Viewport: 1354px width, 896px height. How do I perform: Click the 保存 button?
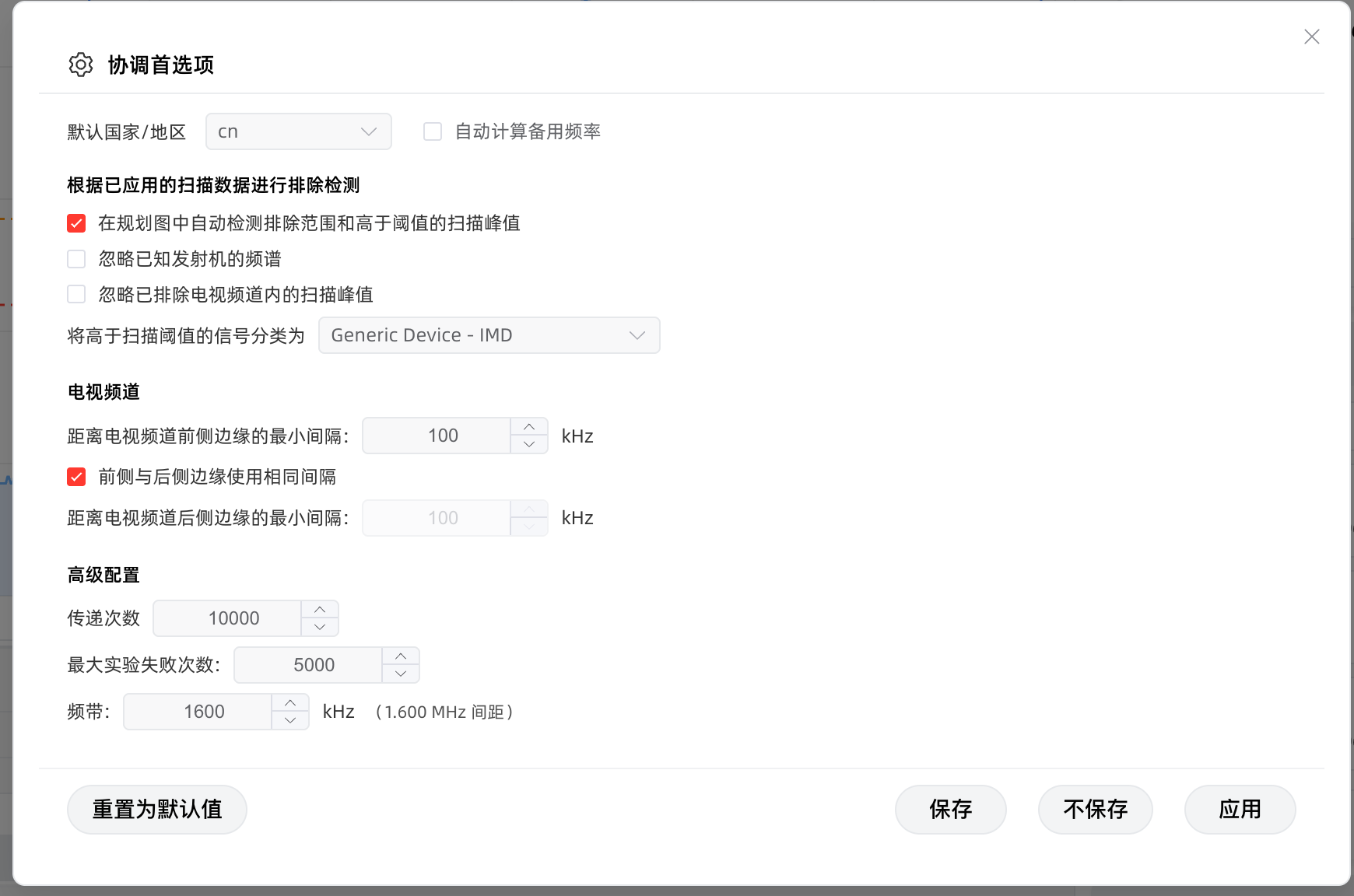point(951,810)
